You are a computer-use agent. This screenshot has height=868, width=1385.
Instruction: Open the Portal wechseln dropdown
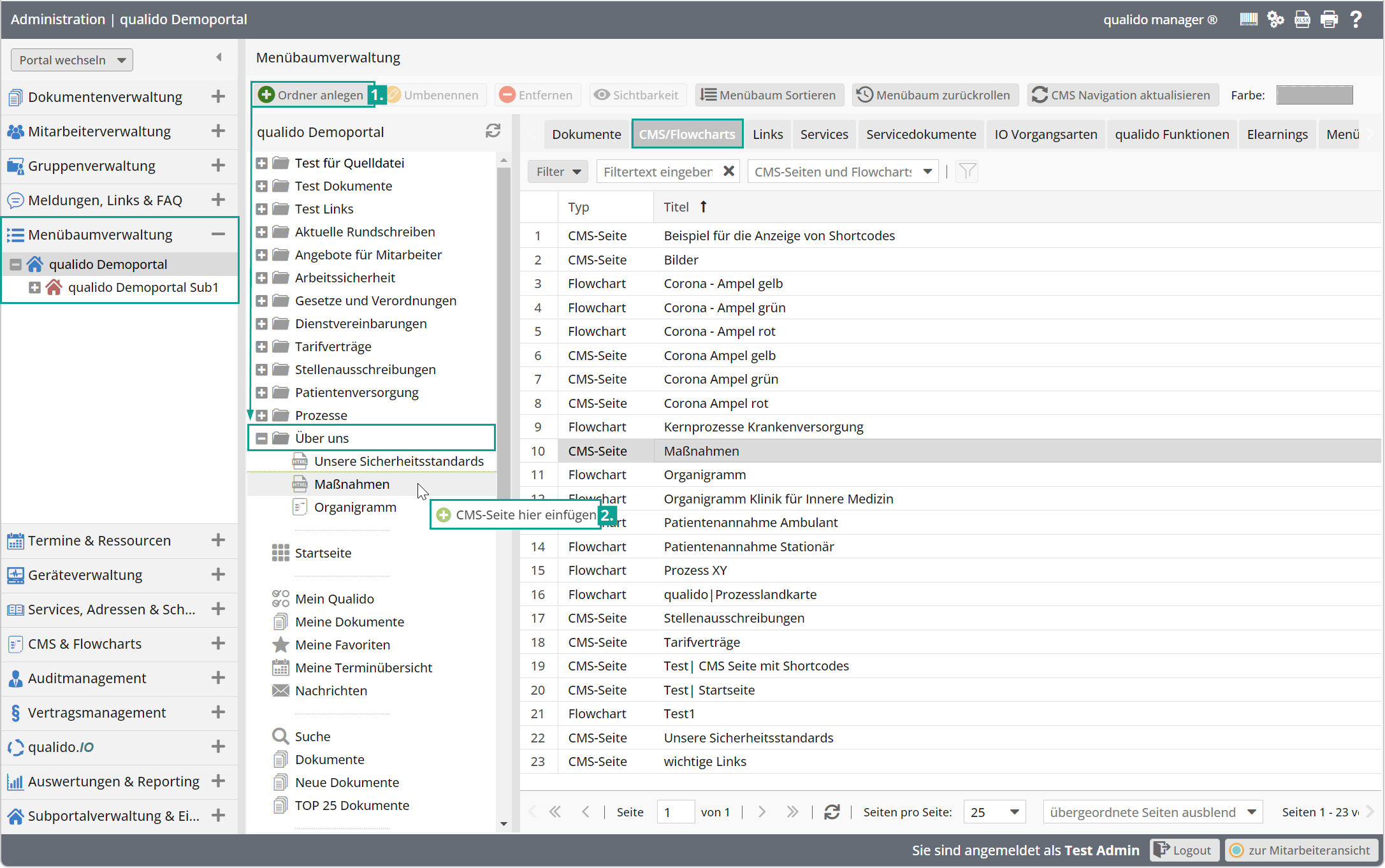pyautogui.click(x=72, y=60)
